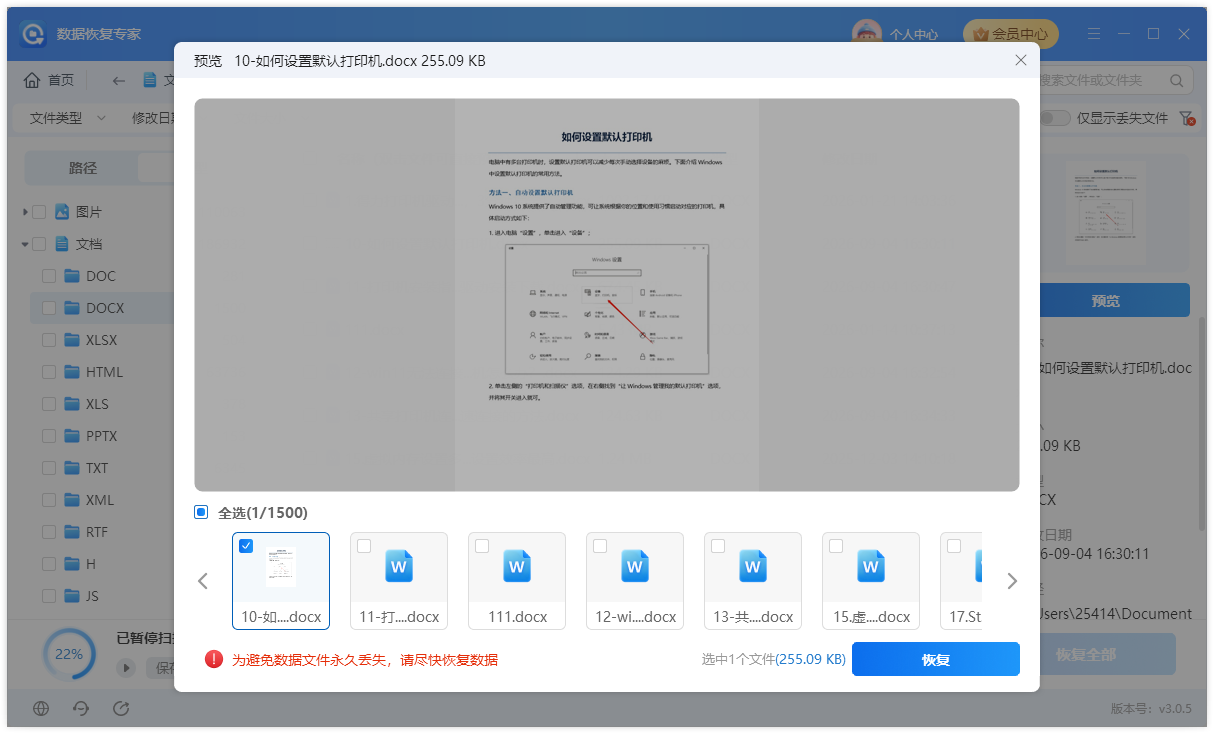This screenshot has width=1214, height=734.
Task: Toggle the 全选 select-all checkbox
Action: 201,512
